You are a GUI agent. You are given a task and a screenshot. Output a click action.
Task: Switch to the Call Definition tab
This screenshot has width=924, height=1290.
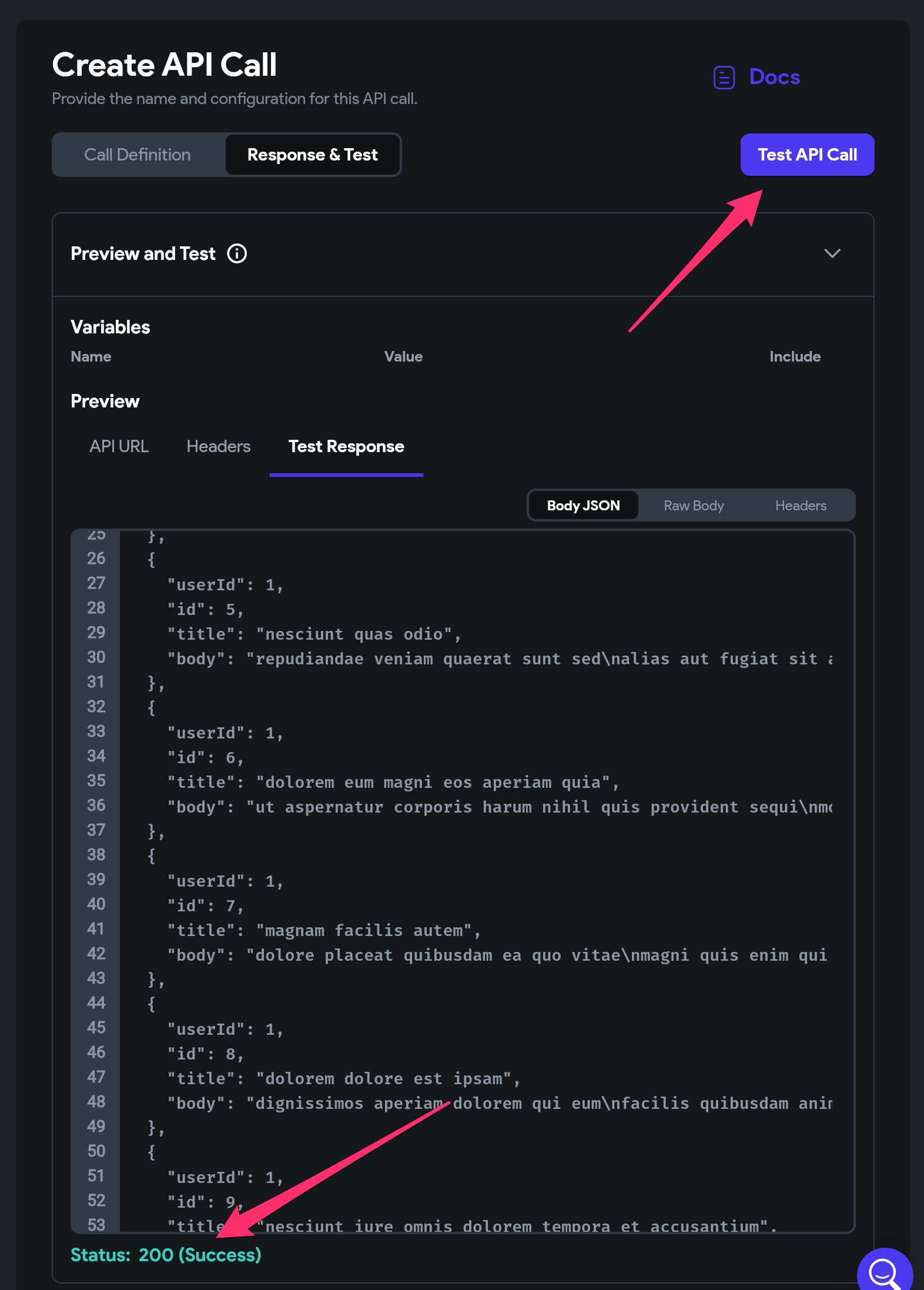tap(138, 155)
